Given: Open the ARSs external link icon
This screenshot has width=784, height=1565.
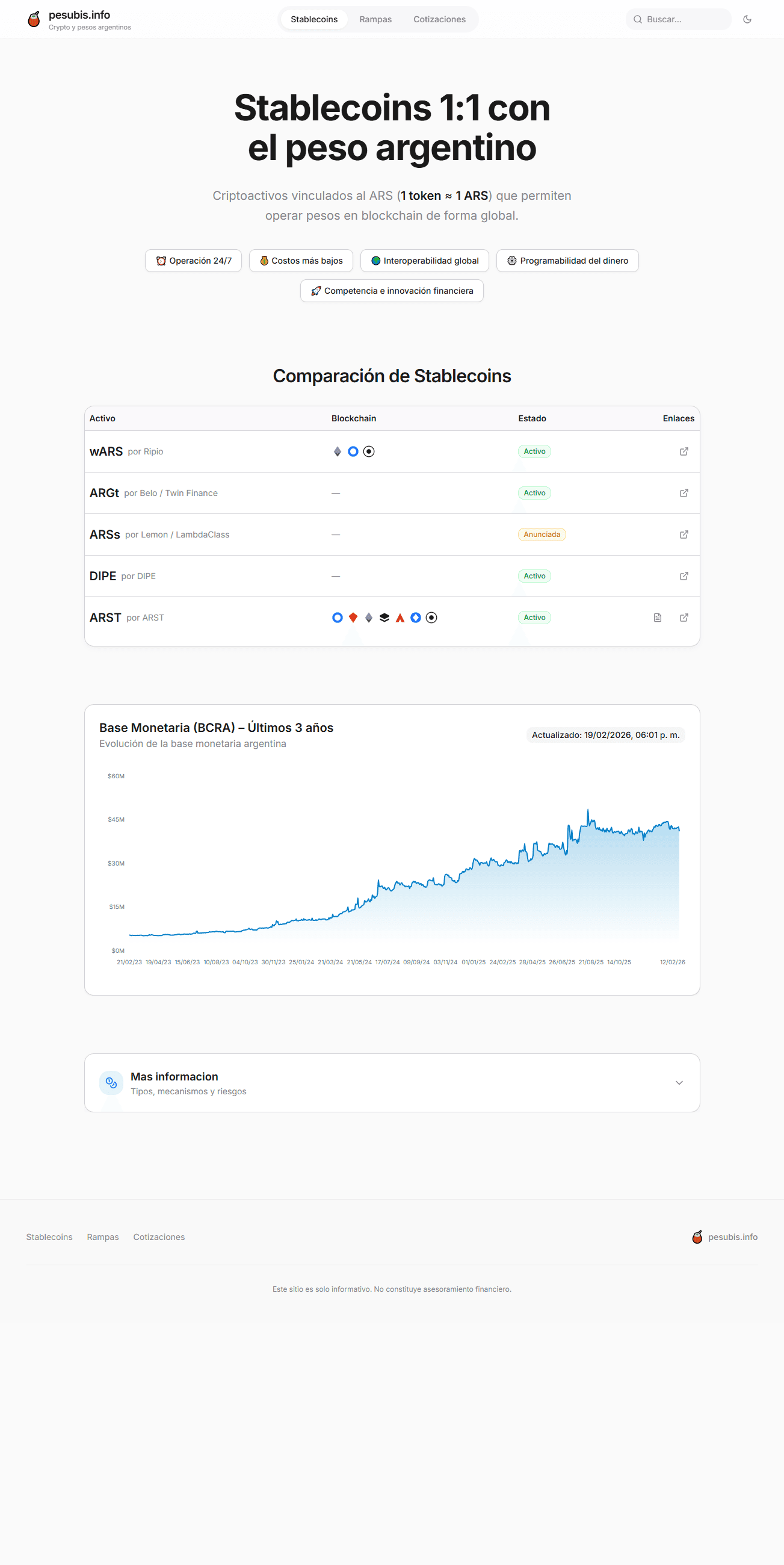Looking at the screenshot, I should click(x=683, y=535).
